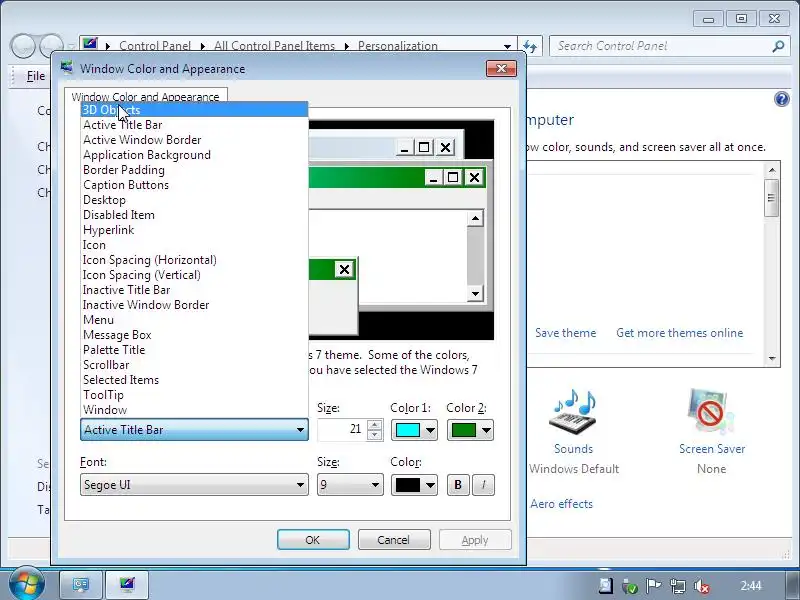Screen dimensions: 800x600
Task: Choose Hyperlink from the list
Action: coord(194,230)
